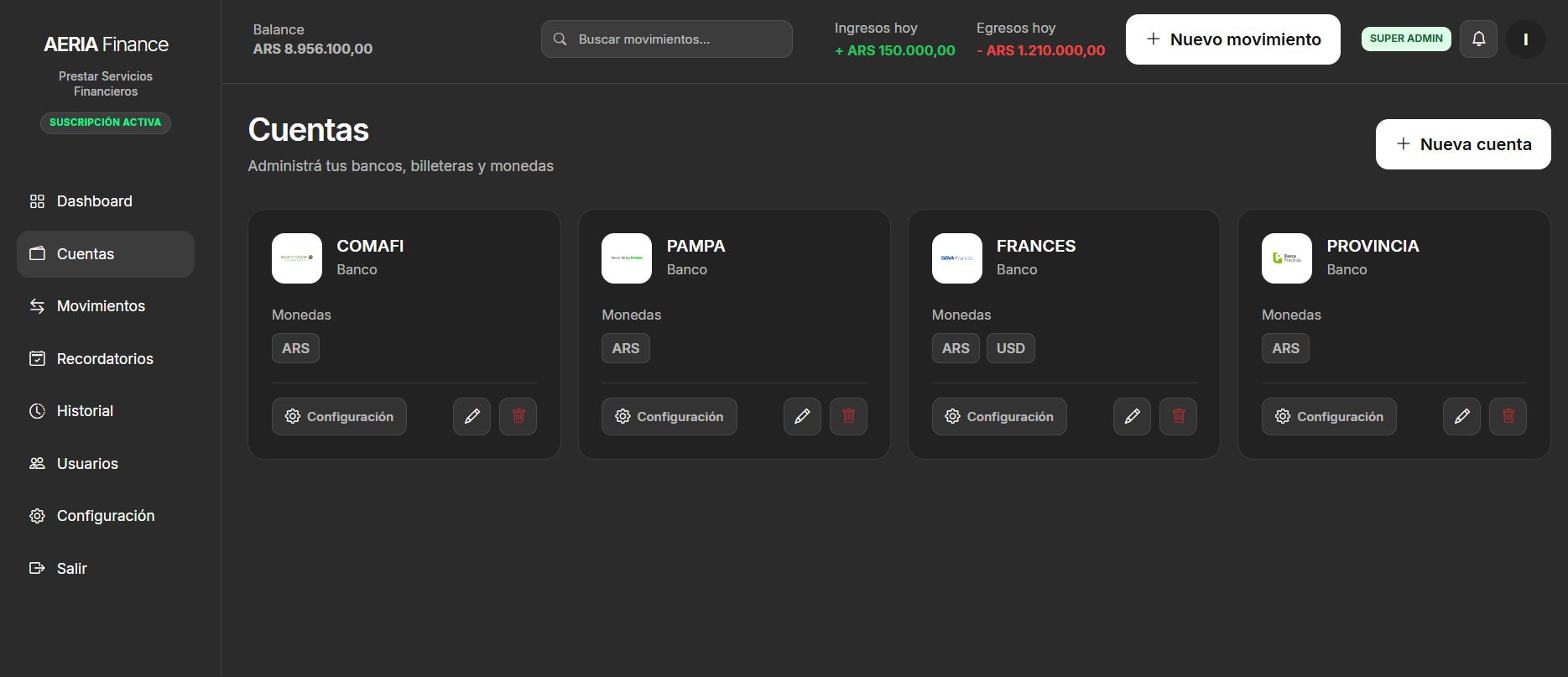Click the AERIA Finance logo text
The image size is (1568, 677).
pyautogui.click(x=106, y=44)
